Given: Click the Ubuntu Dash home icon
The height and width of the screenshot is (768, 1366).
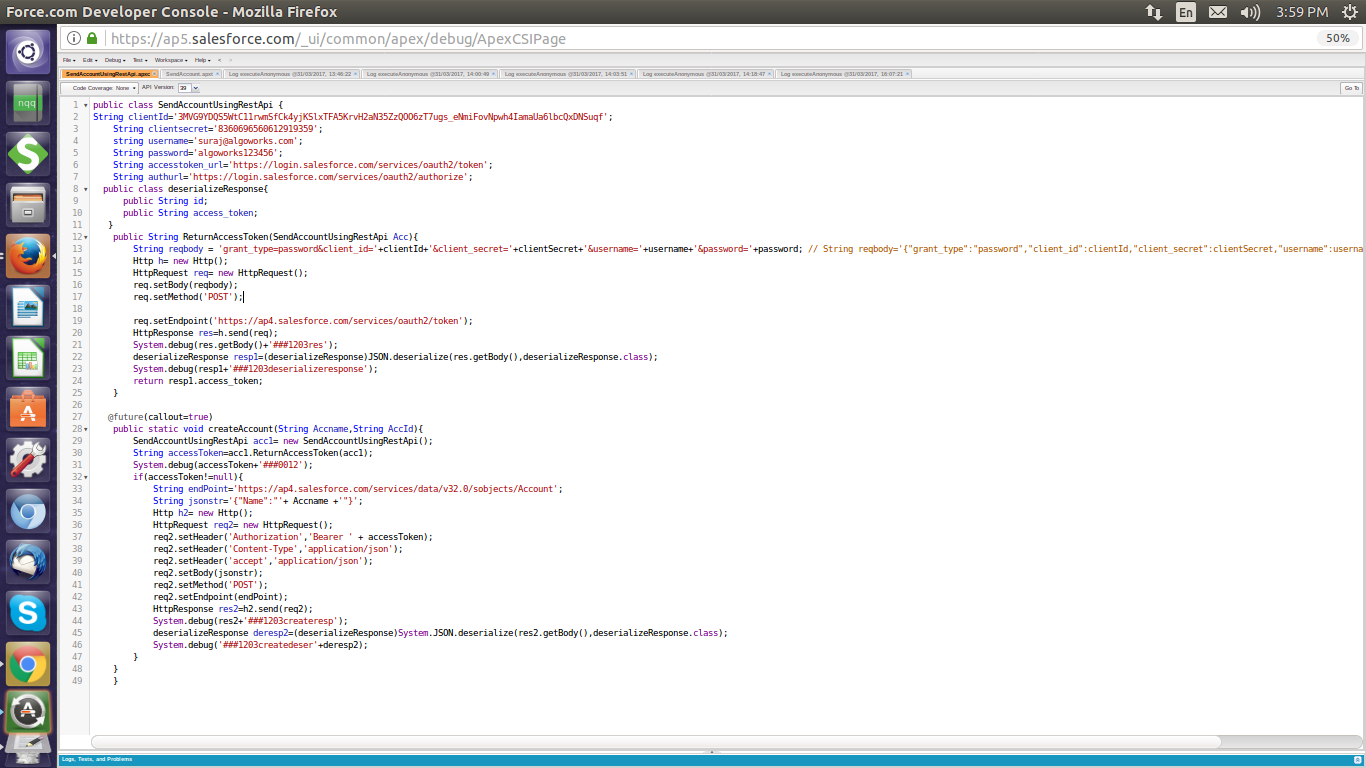Looking at the screenshot, I should coord(28,51).
